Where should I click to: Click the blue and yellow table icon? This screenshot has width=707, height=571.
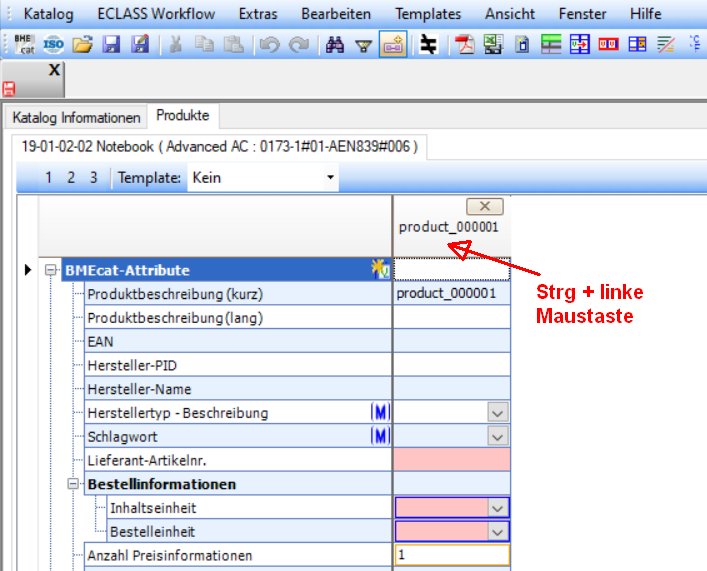point(638,44)
